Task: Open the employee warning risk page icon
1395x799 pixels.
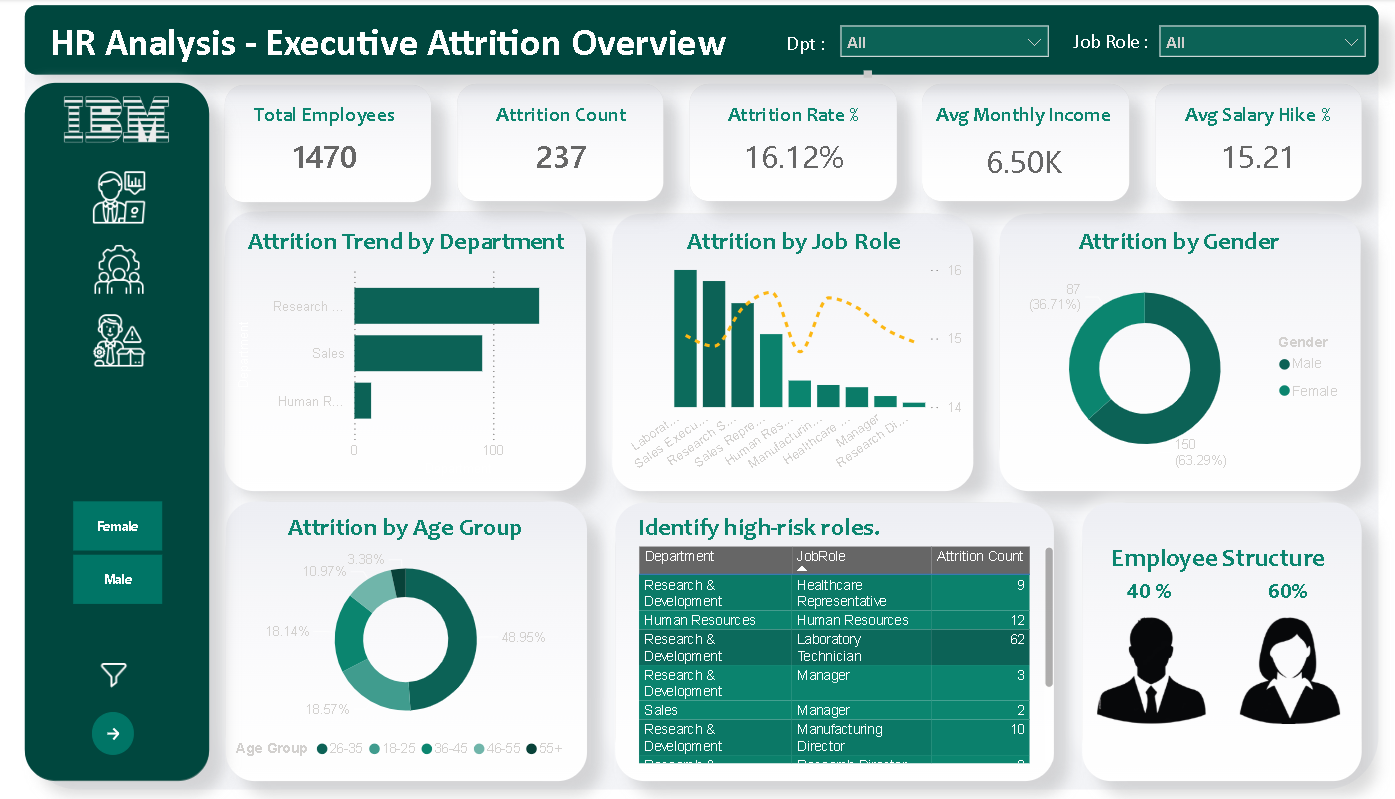Action: (119, 340)
